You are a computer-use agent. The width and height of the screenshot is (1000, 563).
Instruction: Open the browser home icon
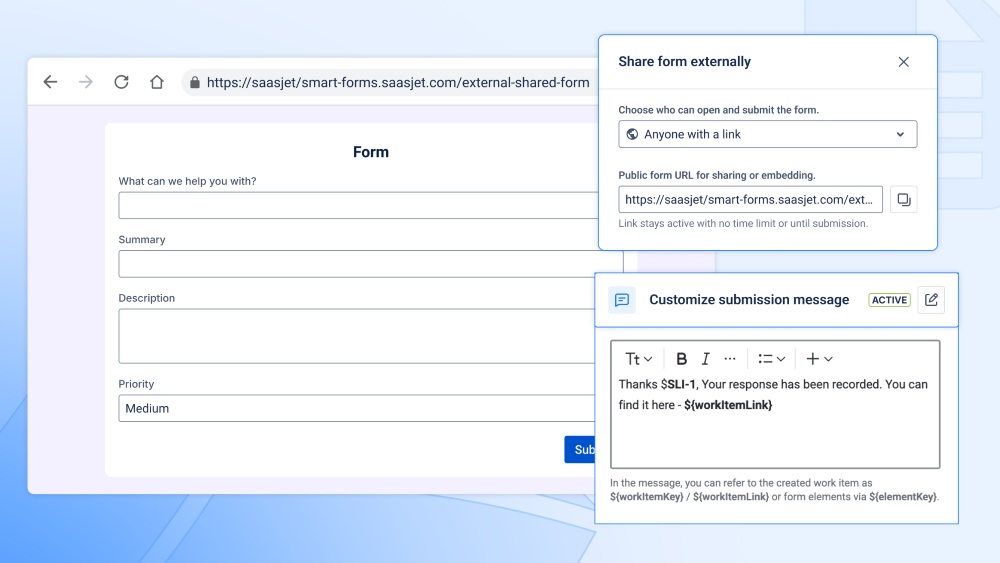point(157,82)
